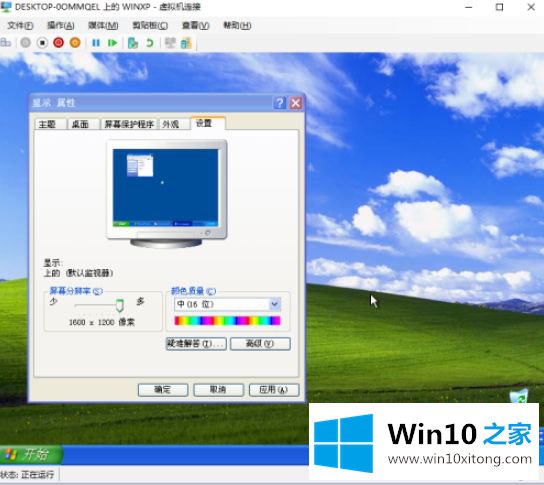
Task: Click the green Revert arrow icon
Action: 150,43
